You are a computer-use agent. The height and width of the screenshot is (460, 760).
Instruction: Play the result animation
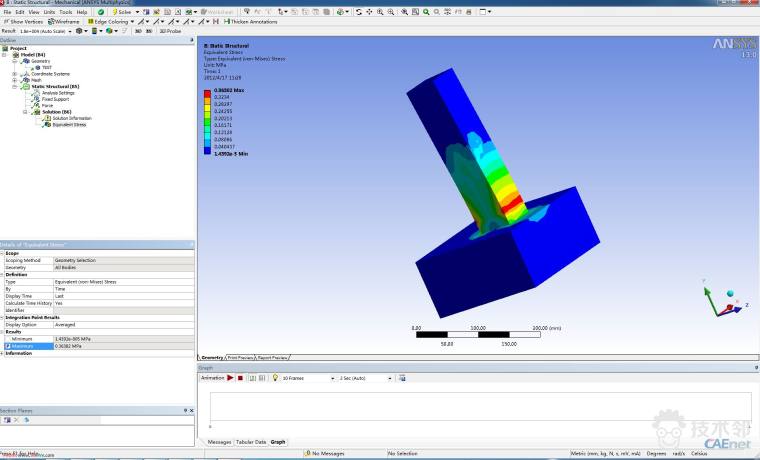pos(230,378)
